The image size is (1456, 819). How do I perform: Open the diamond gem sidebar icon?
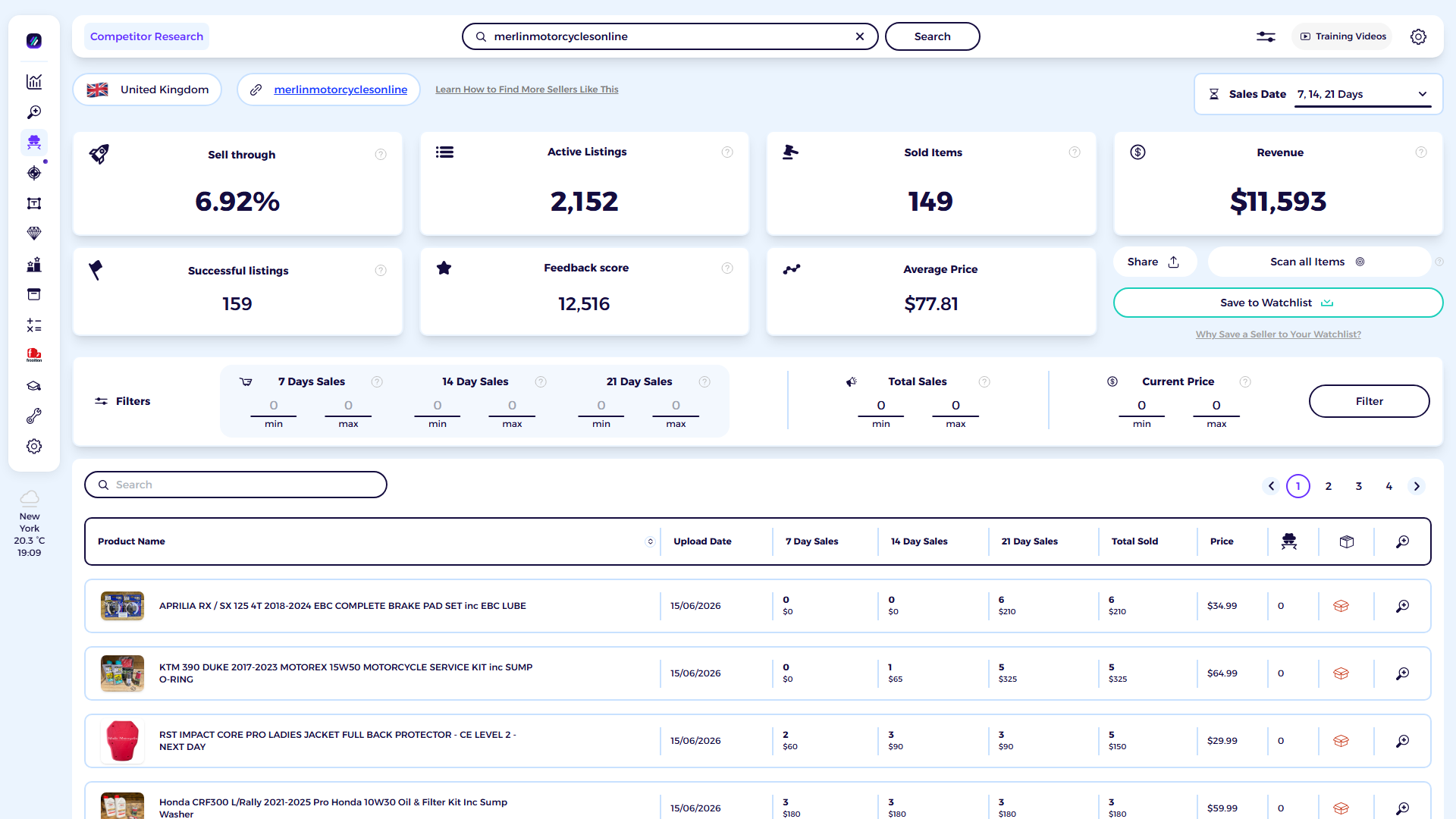pos(34,234)
